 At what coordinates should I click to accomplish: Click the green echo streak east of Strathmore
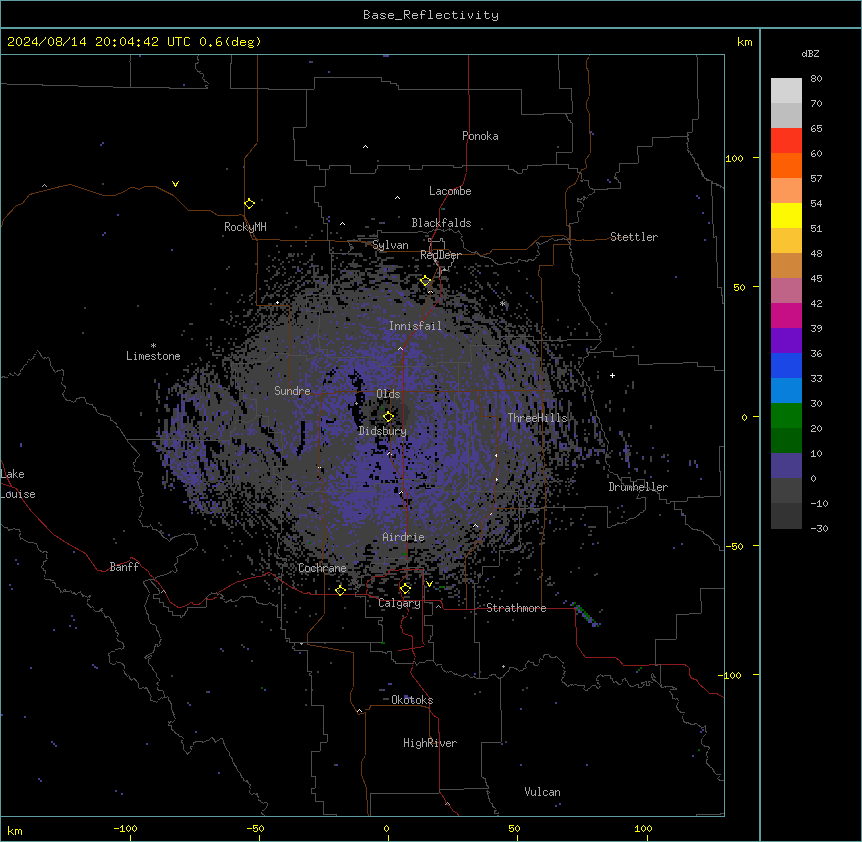[x=585, y=614]
